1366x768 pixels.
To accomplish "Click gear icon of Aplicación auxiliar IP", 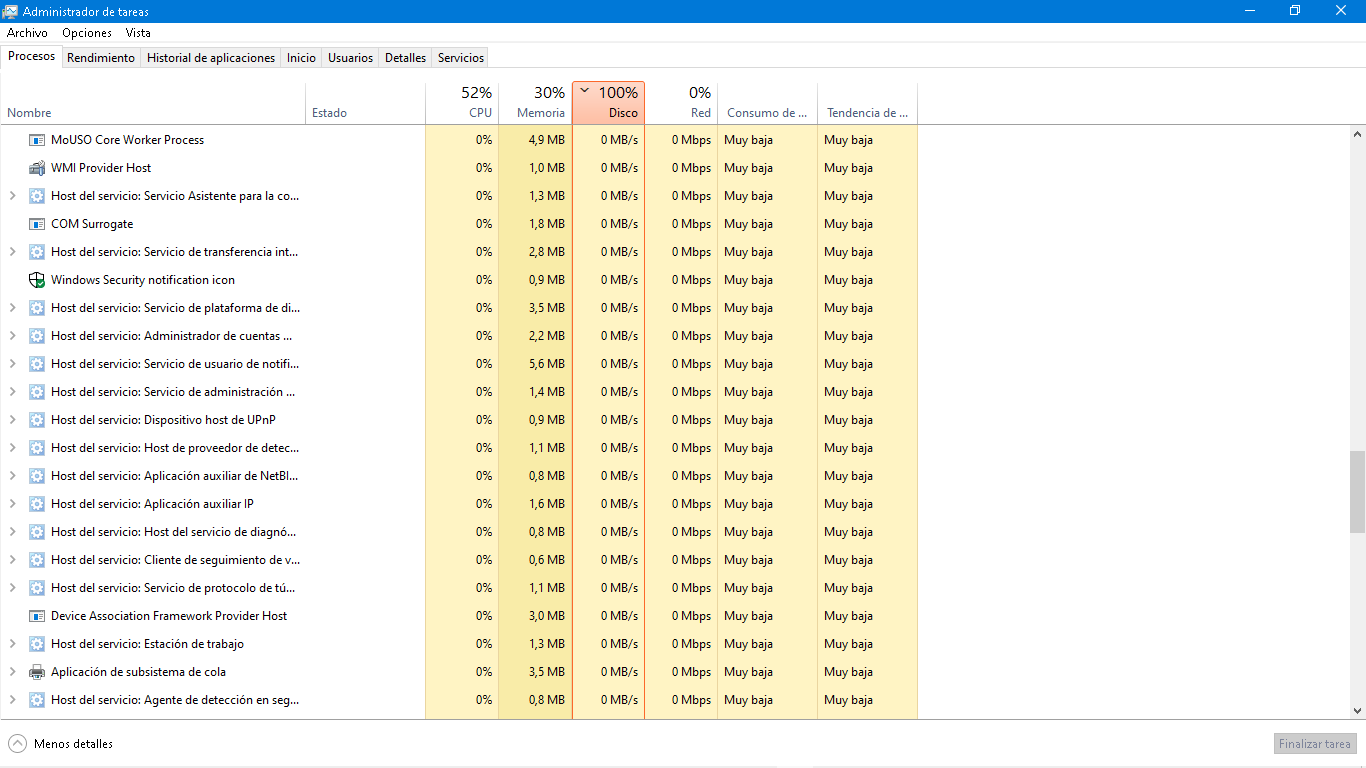I will (x=37, y=504).
